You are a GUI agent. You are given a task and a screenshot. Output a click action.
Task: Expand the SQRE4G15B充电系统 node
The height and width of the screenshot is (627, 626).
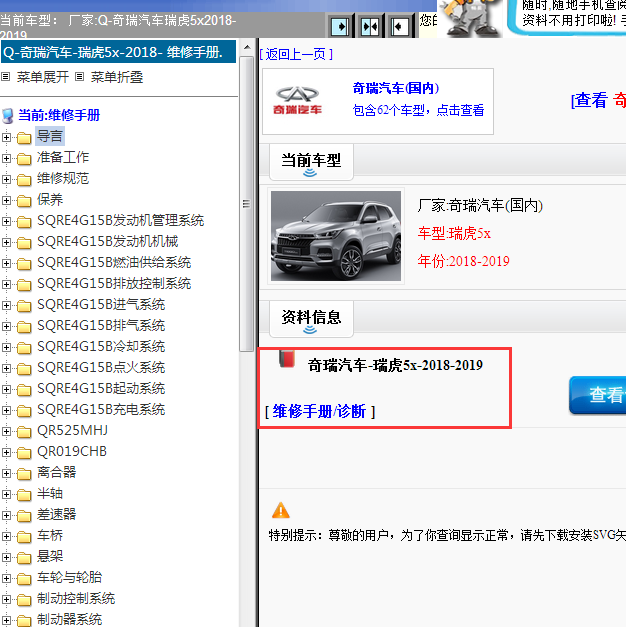[6, 410]
